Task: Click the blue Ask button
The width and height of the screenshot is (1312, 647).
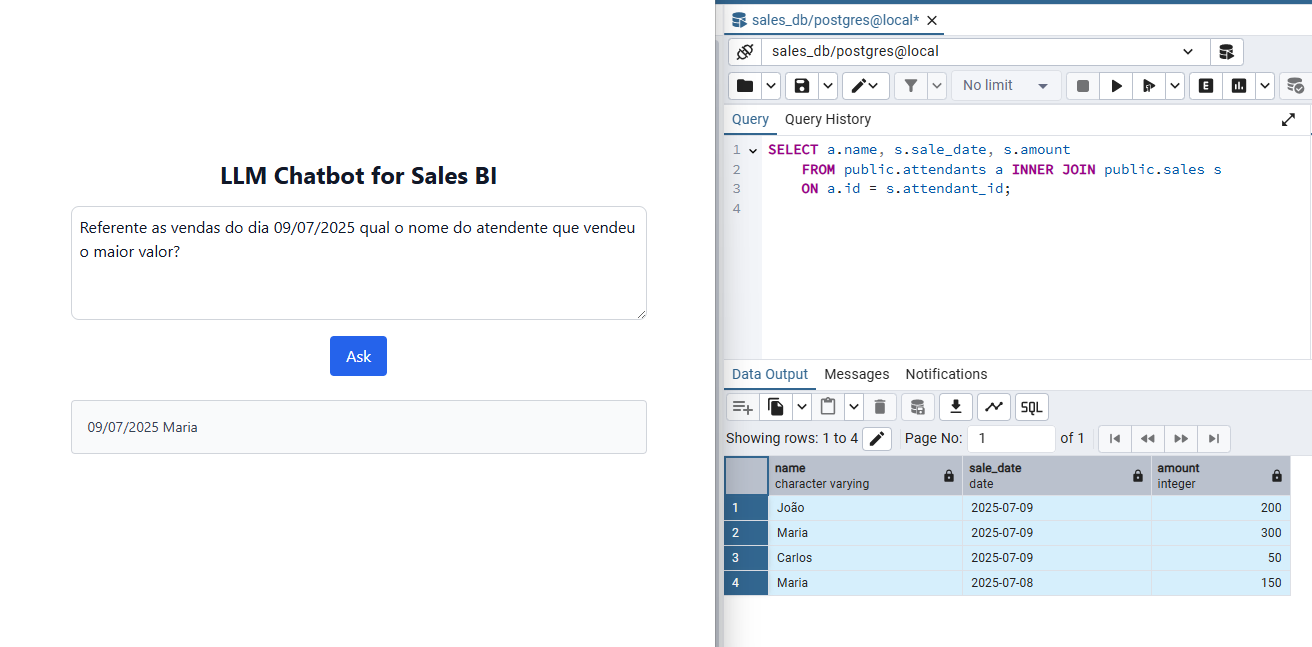Action: (358, 356)
